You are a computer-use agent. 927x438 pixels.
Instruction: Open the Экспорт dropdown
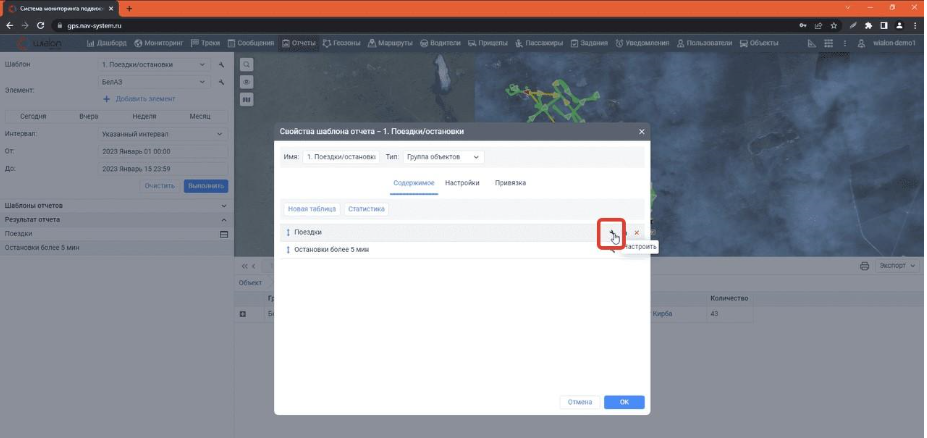click(895, 267)
